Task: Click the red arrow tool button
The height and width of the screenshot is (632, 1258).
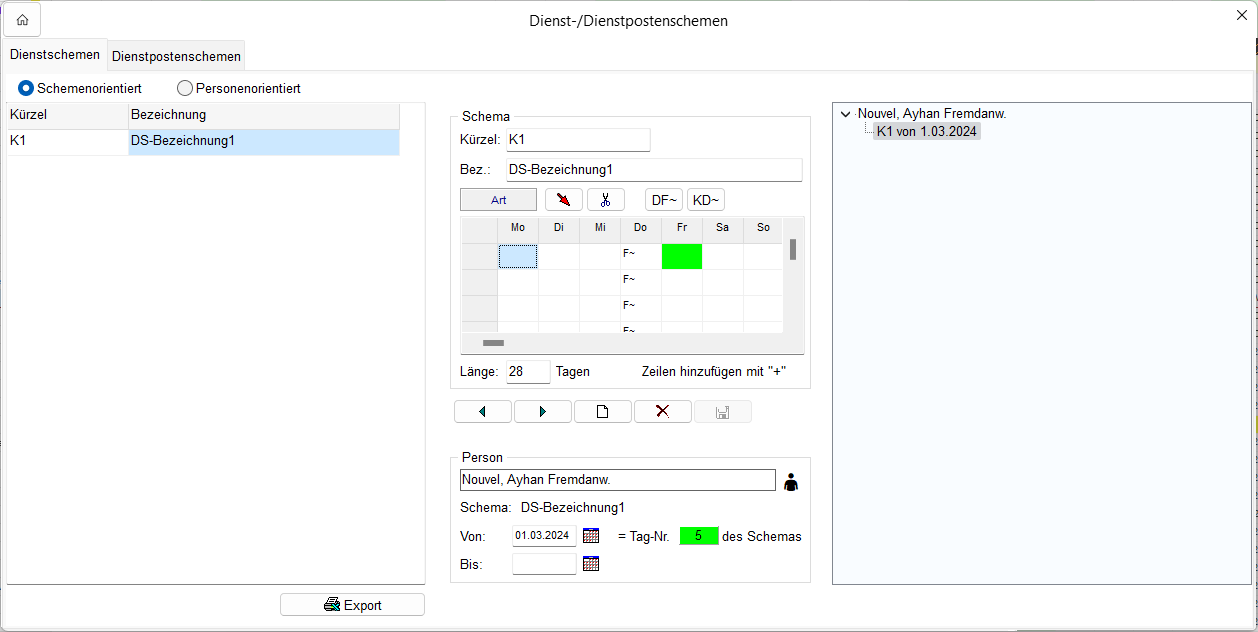Action: pyautogui.click(x=564, y=200)
